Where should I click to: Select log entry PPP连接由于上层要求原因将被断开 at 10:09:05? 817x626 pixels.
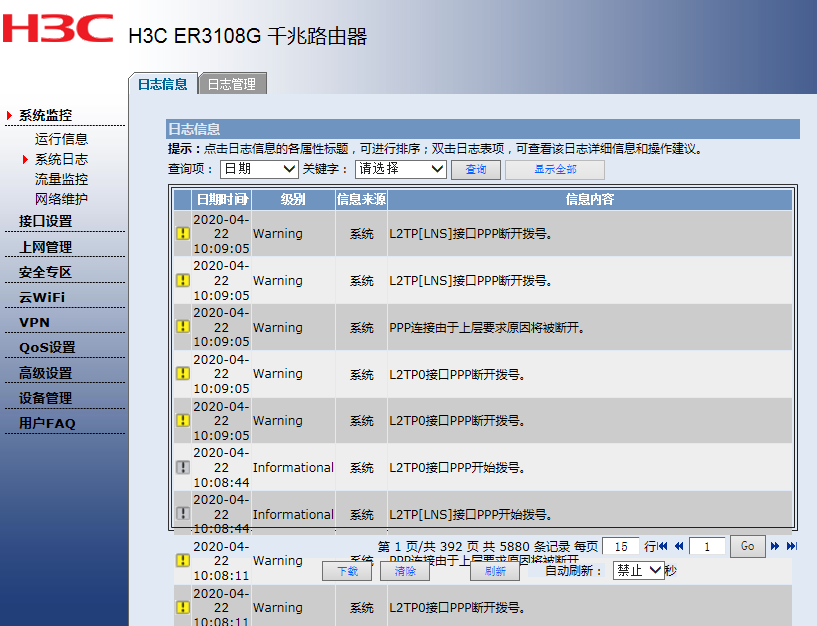point(482,327)
